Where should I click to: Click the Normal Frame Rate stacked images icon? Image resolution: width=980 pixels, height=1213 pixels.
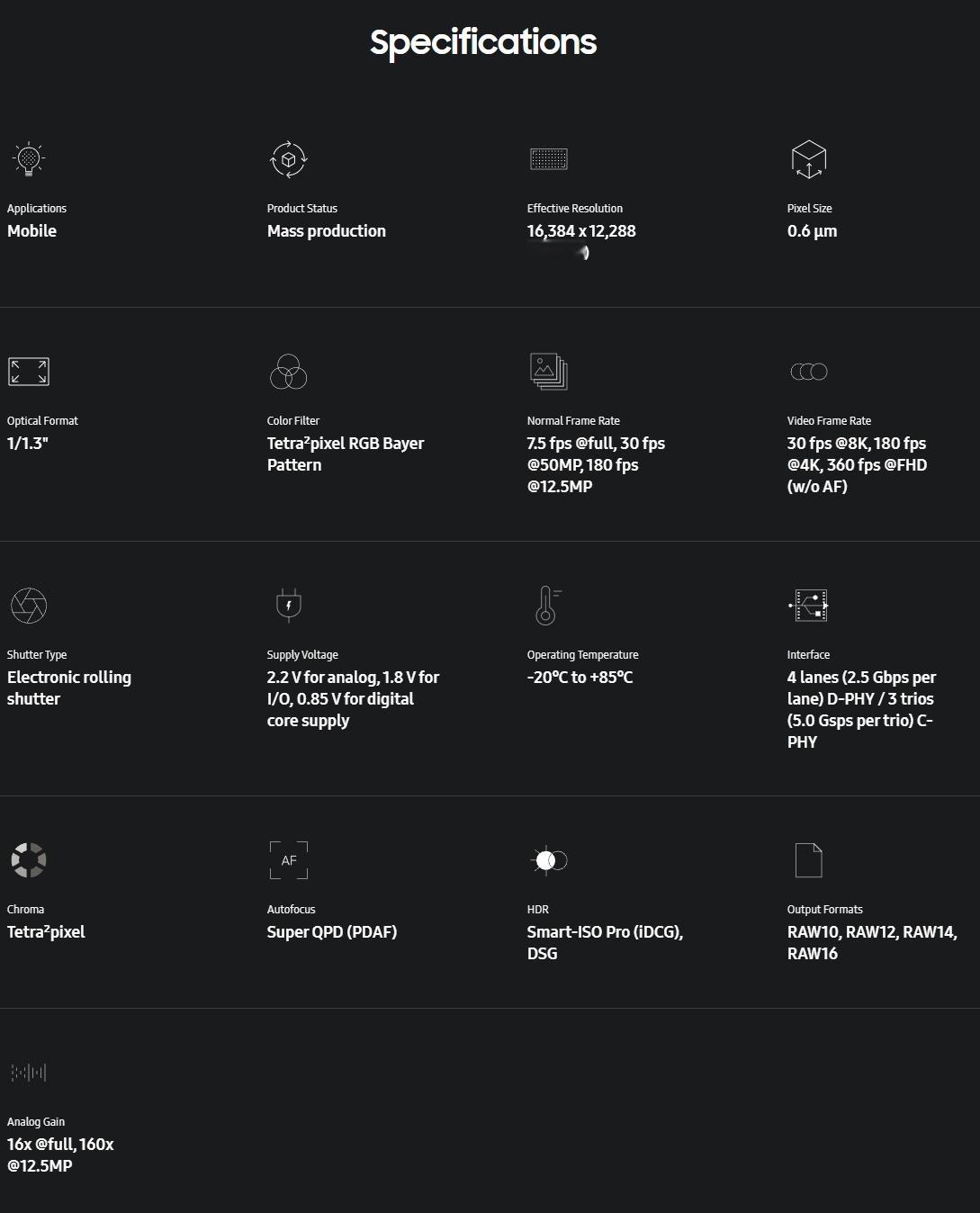(x=549, y=372)
